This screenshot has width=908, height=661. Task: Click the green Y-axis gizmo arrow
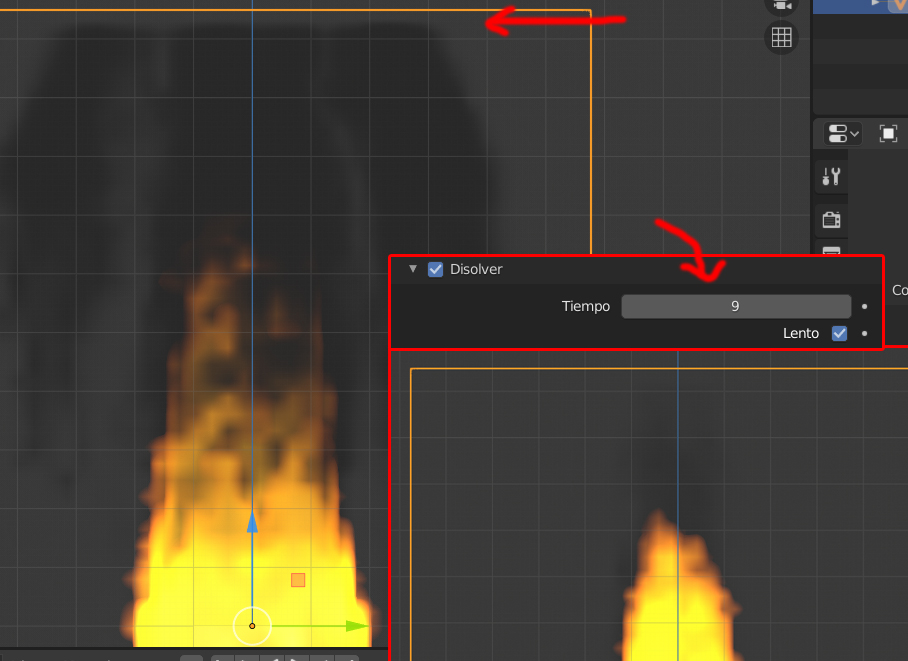pyautogui.click(x=356, y=626)
